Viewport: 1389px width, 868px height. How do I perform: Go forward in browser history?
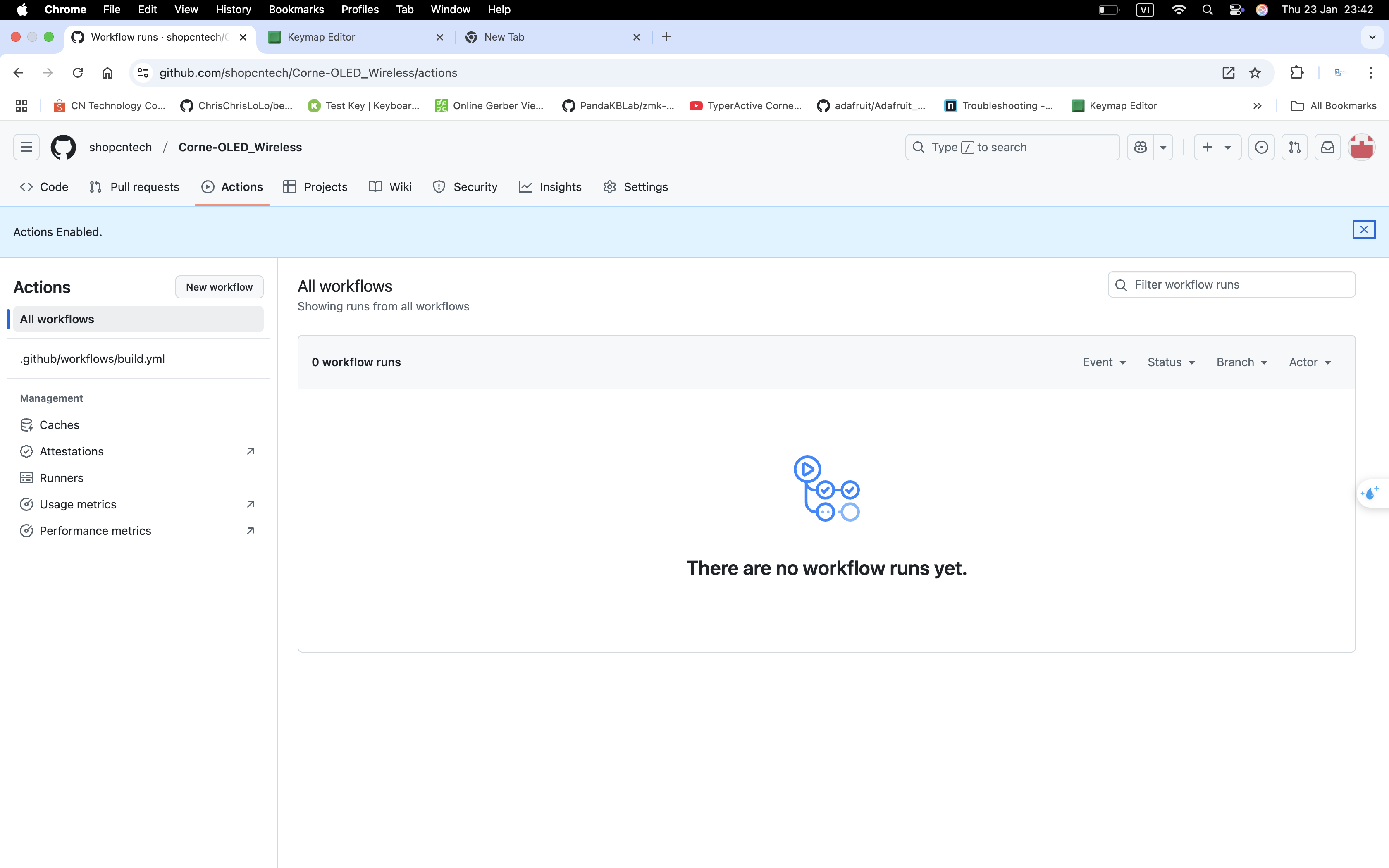coord(48,72)
